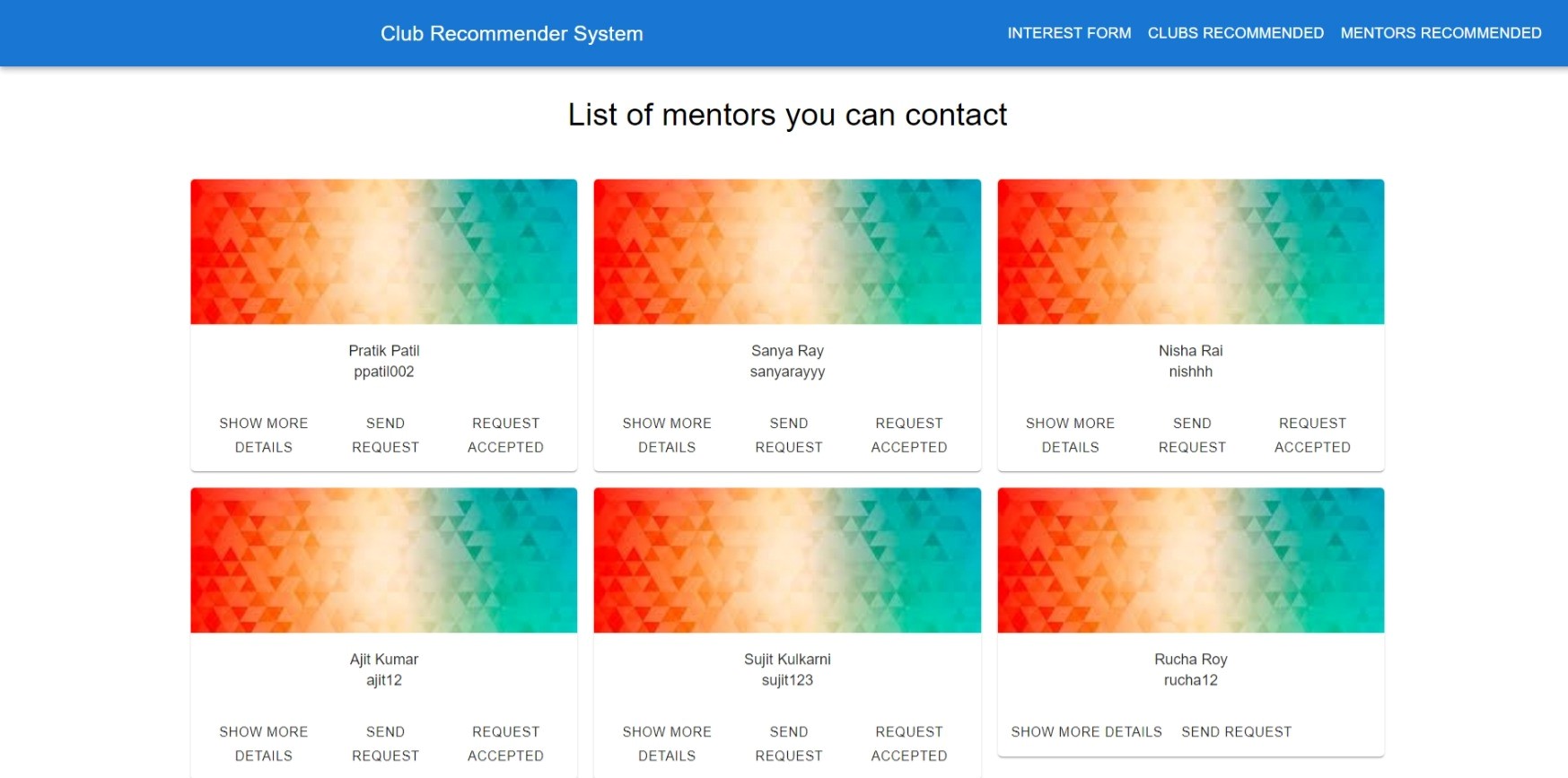Show more details for Nisha Rai
The image size is (1568, 778).
coord(1070,435)
